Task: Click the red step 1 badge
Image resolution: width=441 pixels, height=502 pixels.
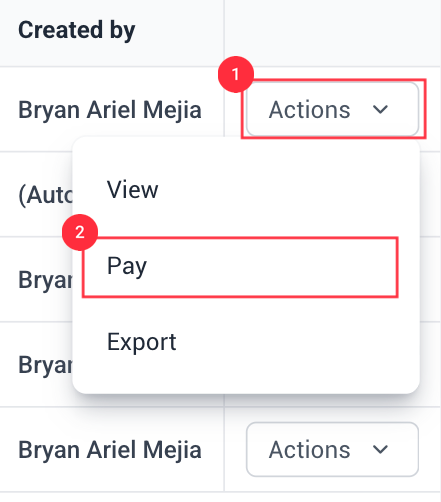Action: pos(236,74)
